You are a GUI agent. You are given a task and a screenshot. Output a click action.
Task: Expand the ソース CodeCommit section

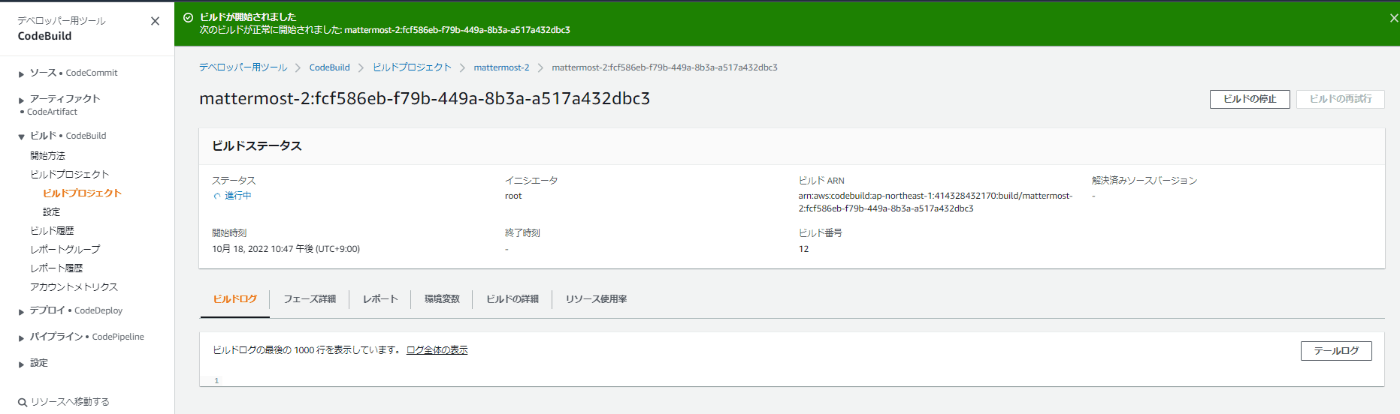point(21,74)
